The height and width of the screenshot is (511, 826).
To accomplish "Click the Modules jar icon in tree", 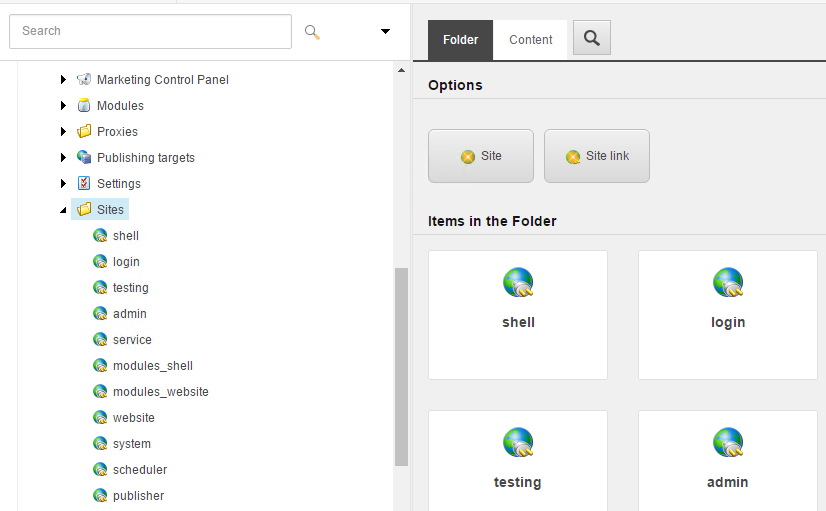I will coord(84,105).
